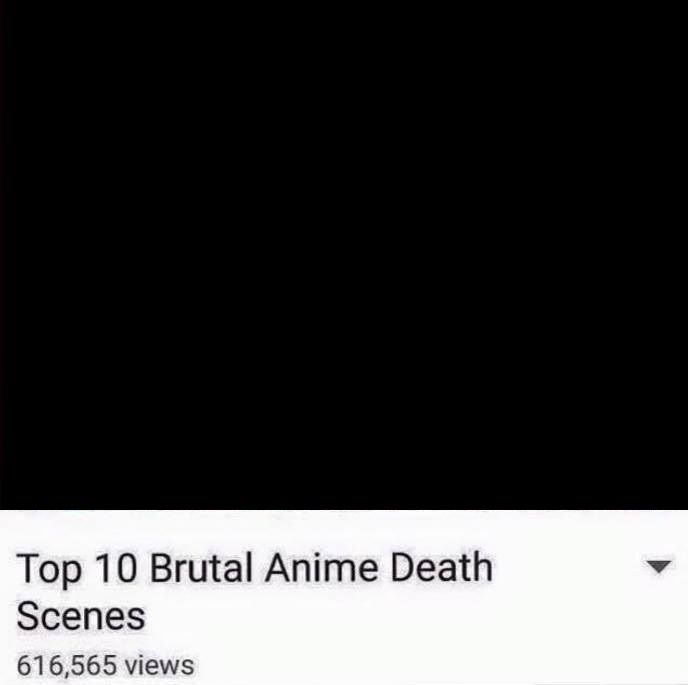Image resolution: width=688 pixels, height=685 pixels.
Task: Tap the black video player area
Action: [344, 255]
